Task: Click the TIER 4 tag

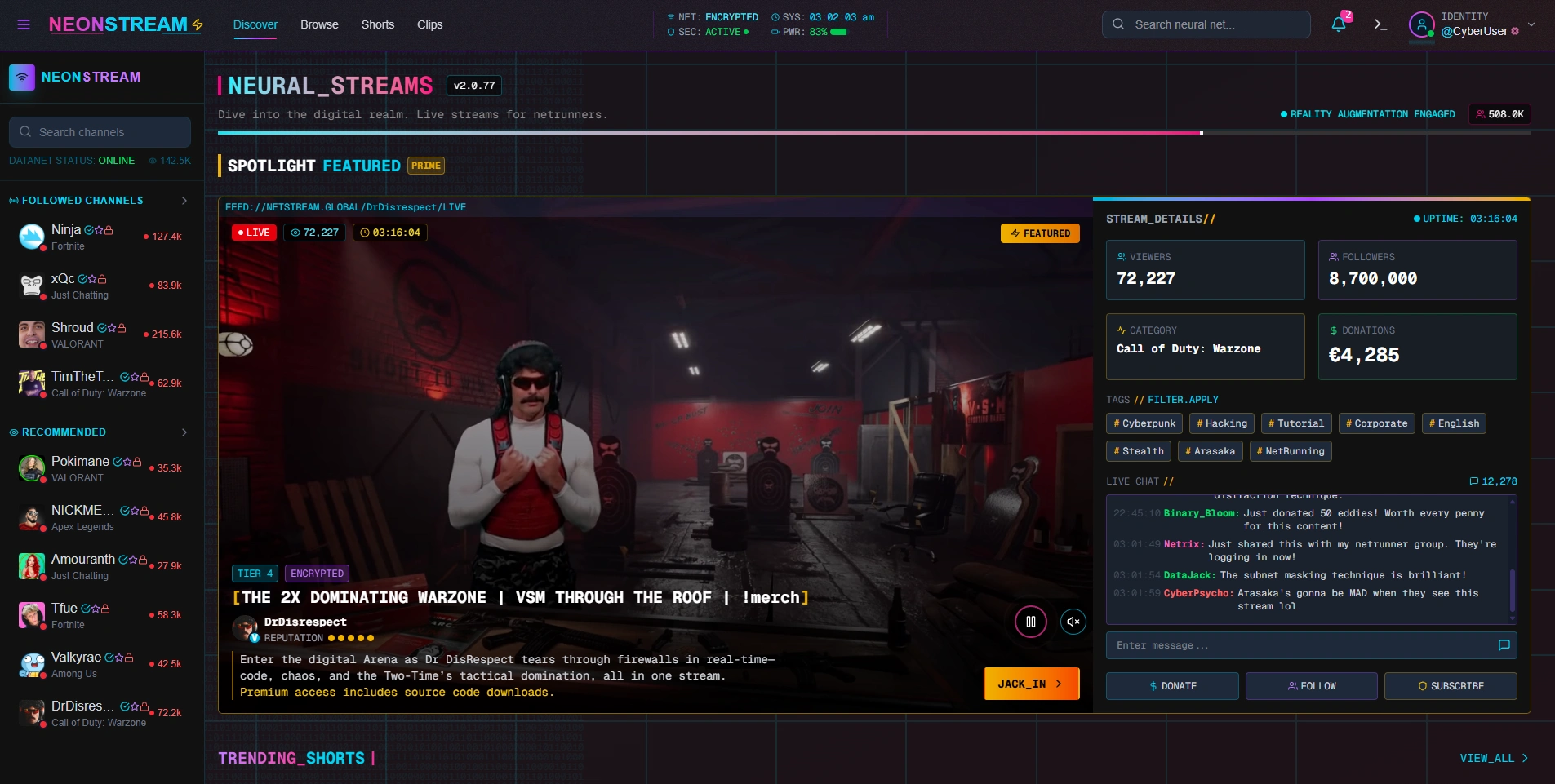Action: (255, 574)
